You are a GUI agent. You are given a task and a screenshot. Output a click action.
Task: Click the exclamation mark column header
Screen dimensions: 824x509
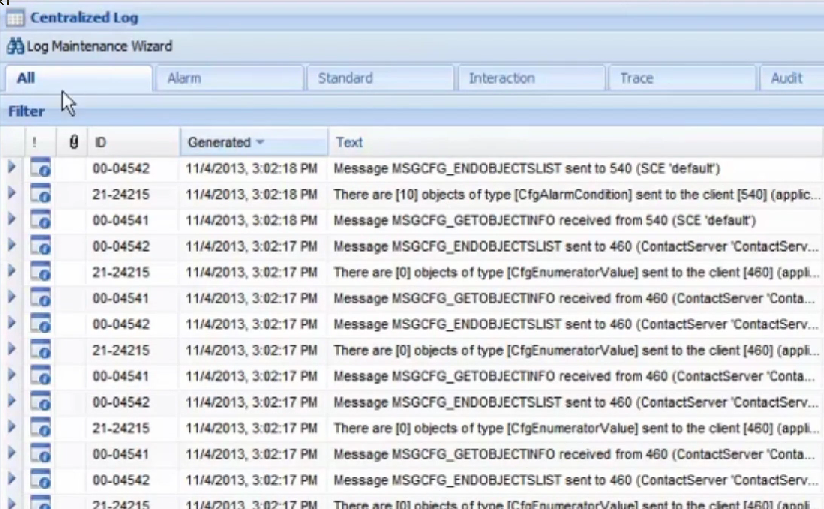coord(35,143)
